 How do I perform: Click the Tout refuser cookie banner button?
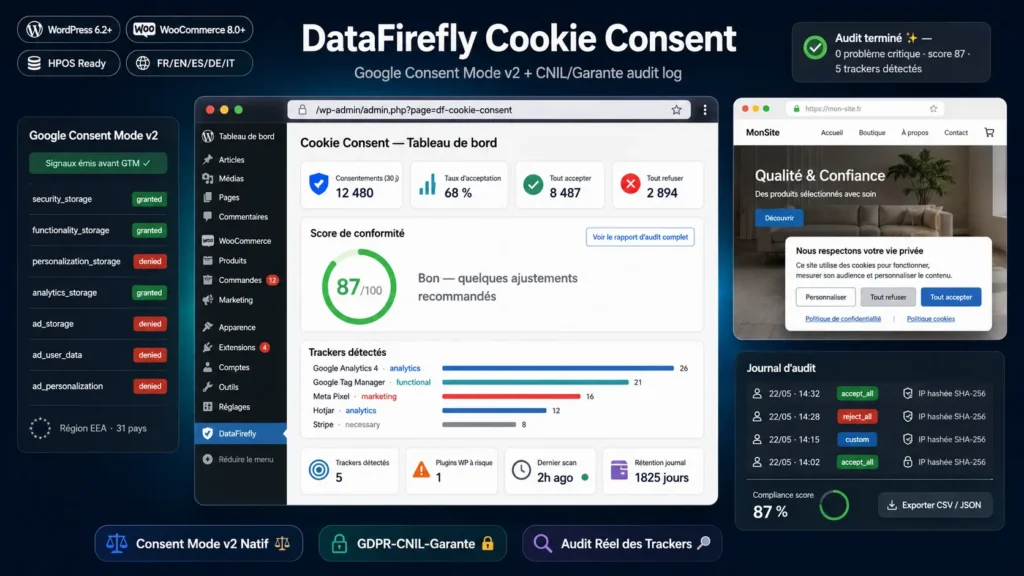coord(888,297)
